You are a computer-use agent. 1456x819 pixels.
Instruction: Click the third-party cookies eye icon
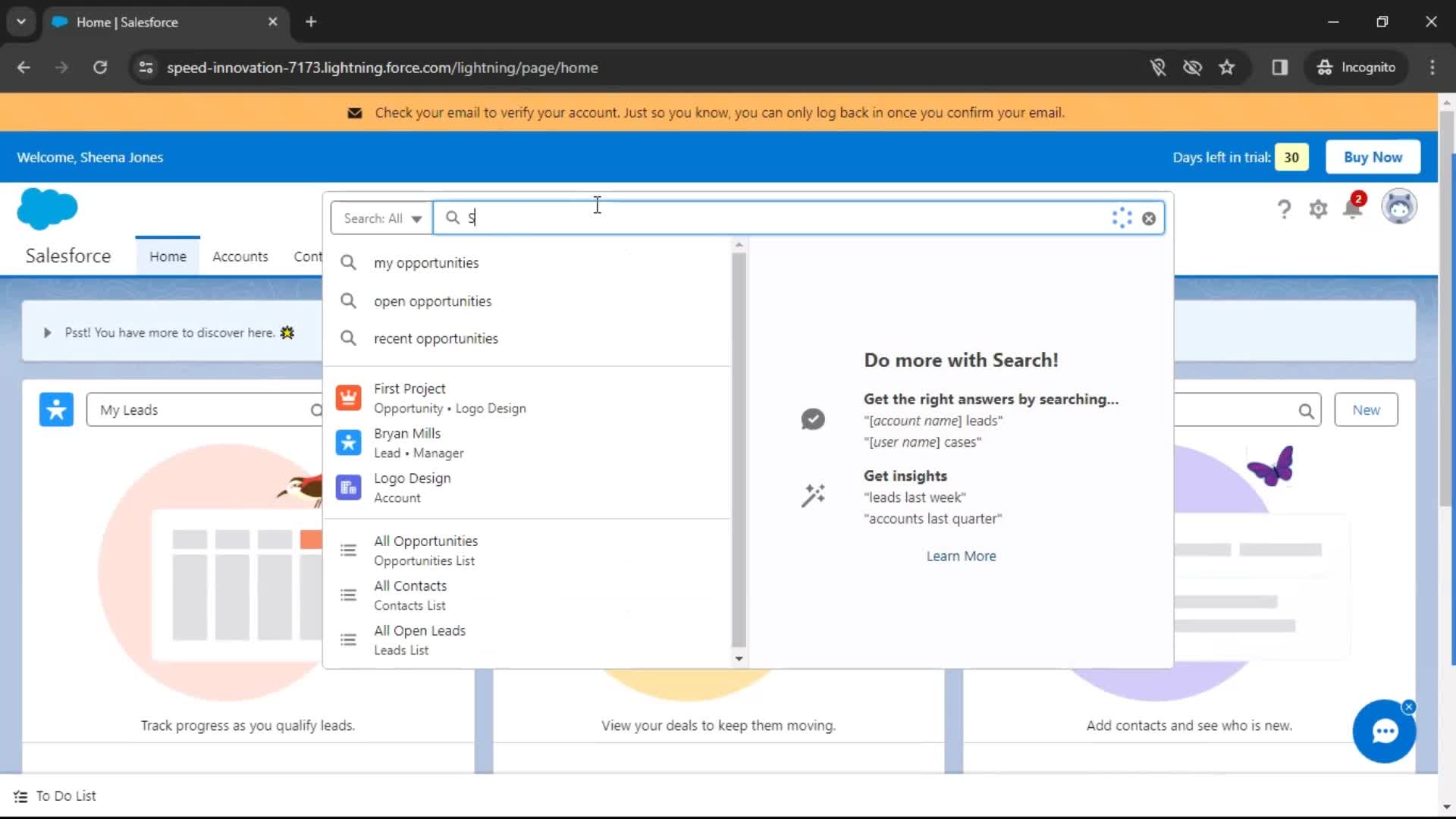click(1192, 67)
